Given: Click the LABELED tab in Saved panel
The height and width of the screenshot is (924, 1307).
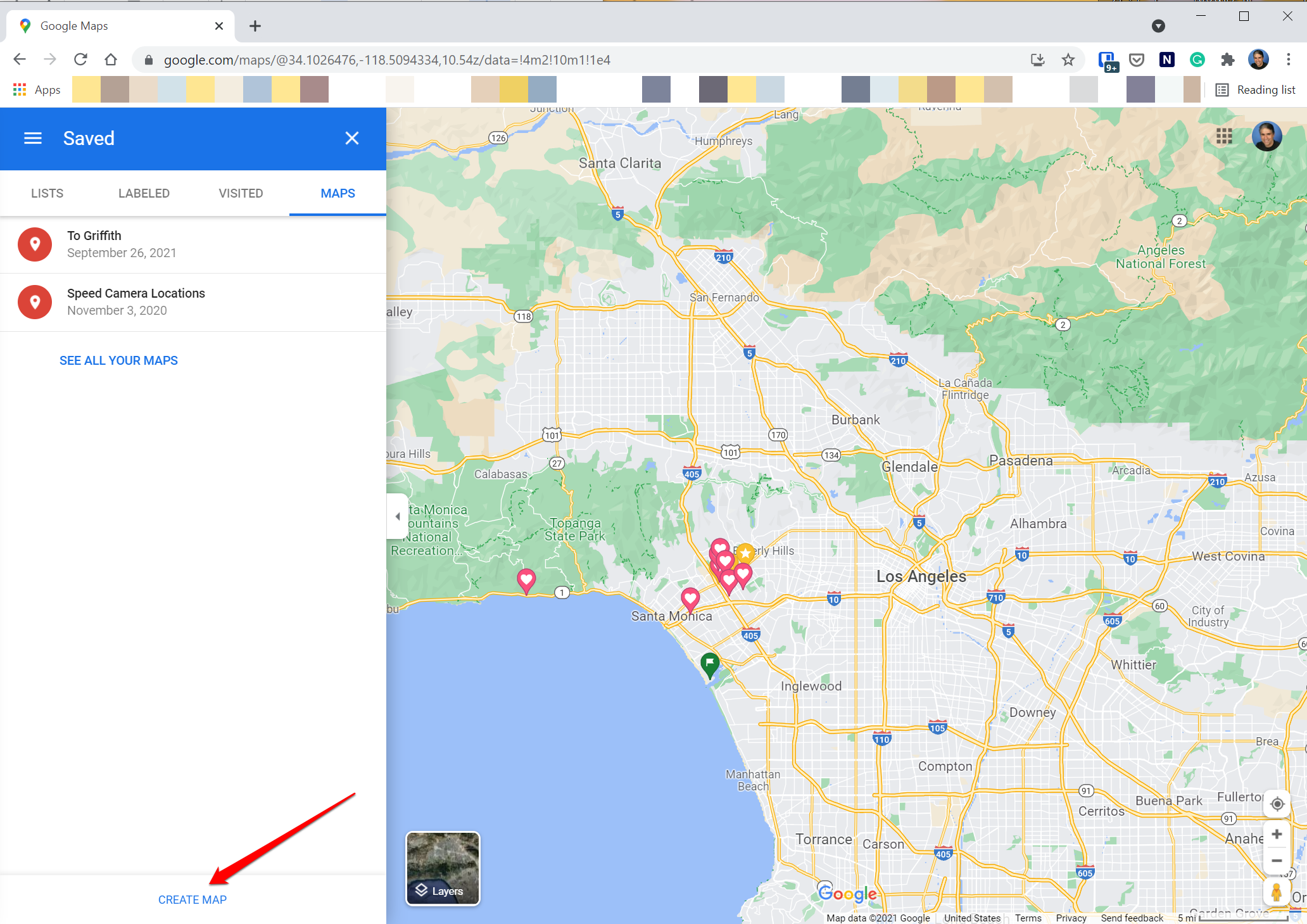Looking at the screenshot, I should pyautogui.click(x=143, y=193).
